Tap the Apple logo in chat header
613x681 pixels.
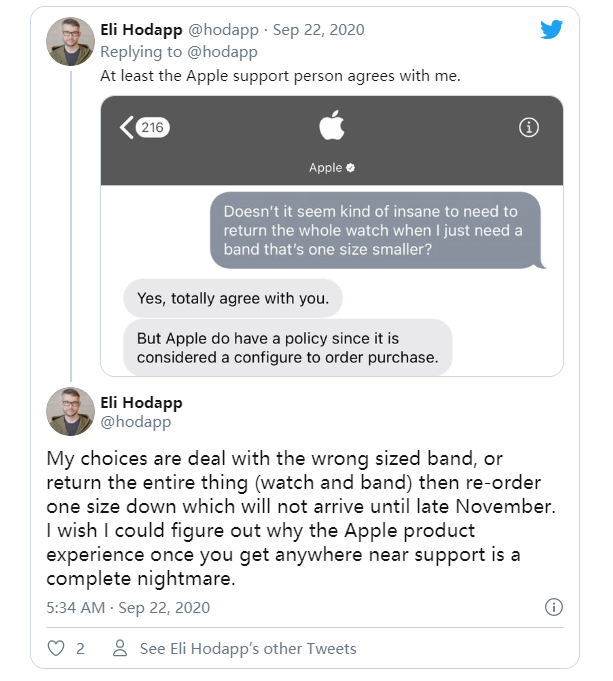[331, 127]
